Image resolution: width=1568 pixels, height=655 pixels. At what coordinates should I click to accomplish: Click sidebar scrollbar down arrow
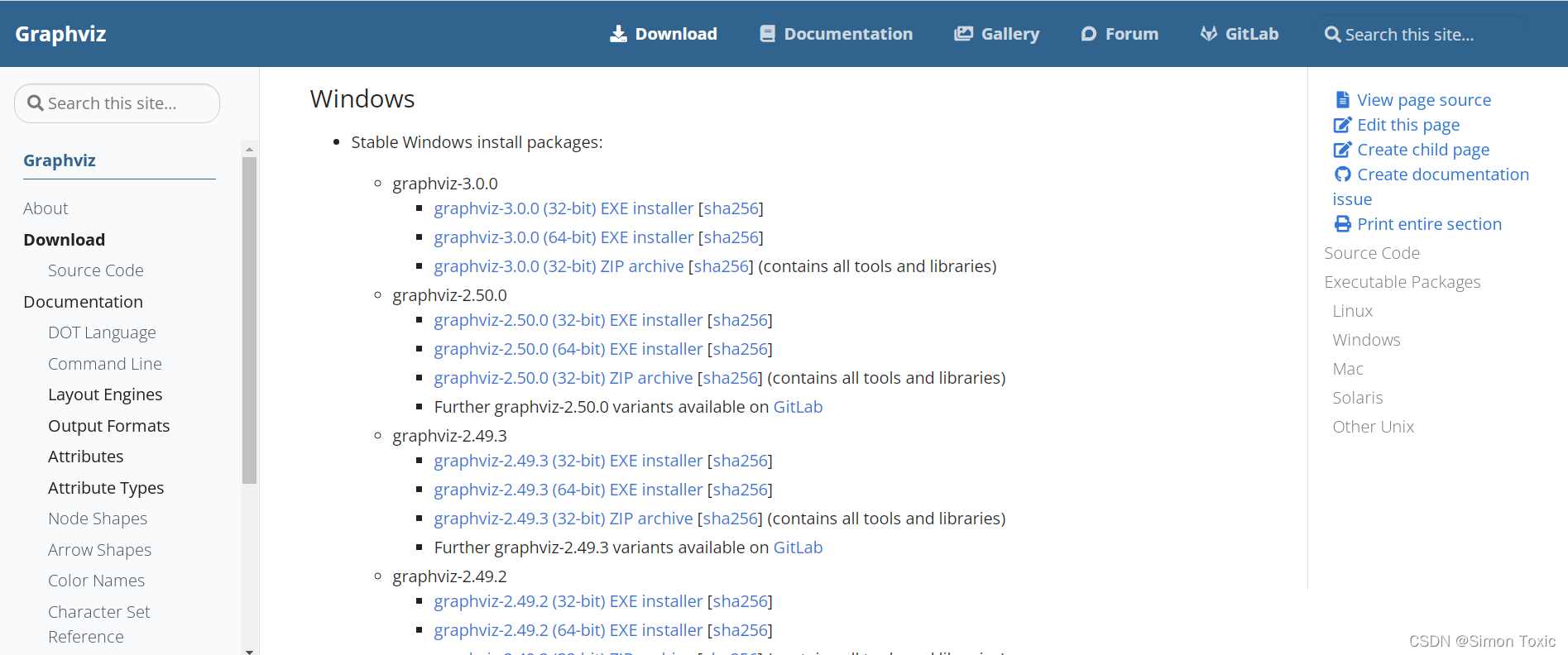pos(249,651)
